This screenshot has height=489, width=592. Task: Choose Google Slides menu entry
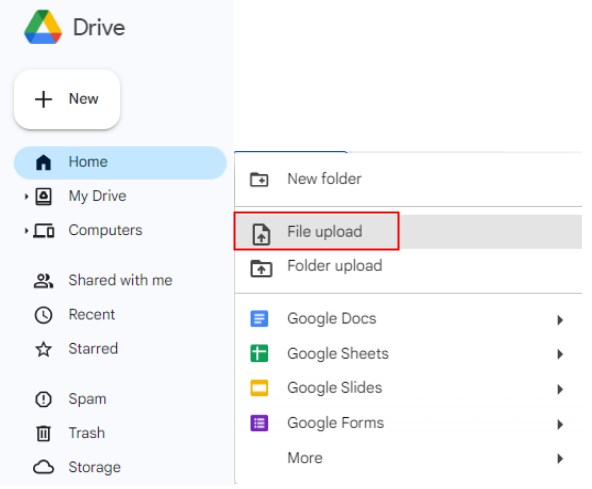tap(408, 388)
